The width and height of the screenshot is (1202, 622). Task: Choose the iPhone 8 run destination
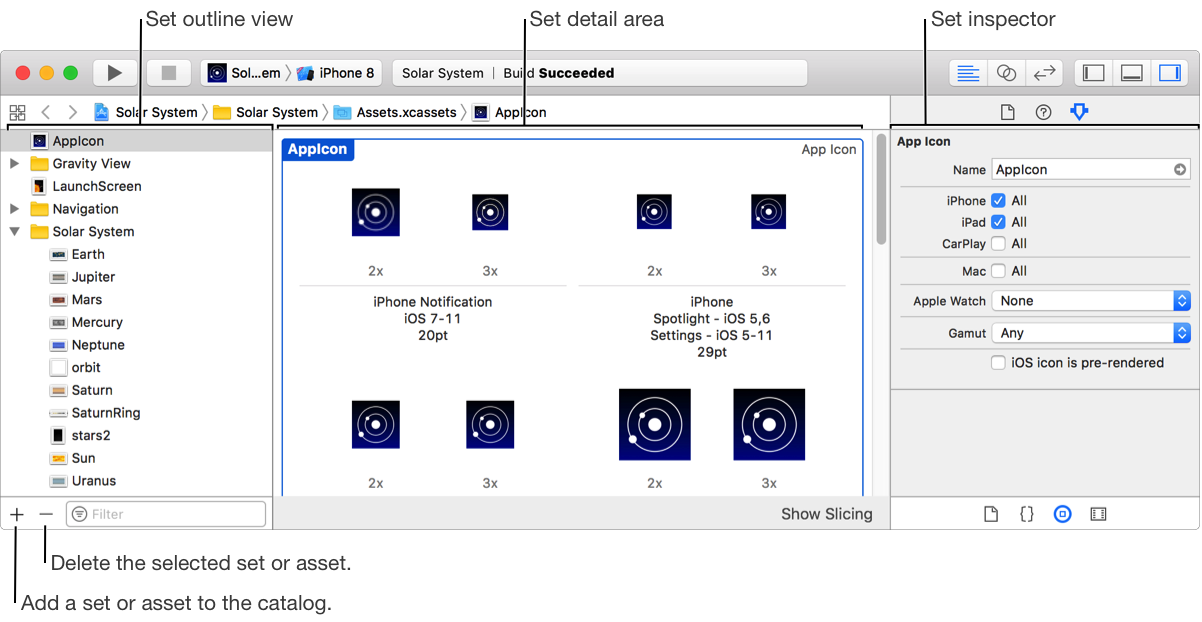[x=336, y=73]
